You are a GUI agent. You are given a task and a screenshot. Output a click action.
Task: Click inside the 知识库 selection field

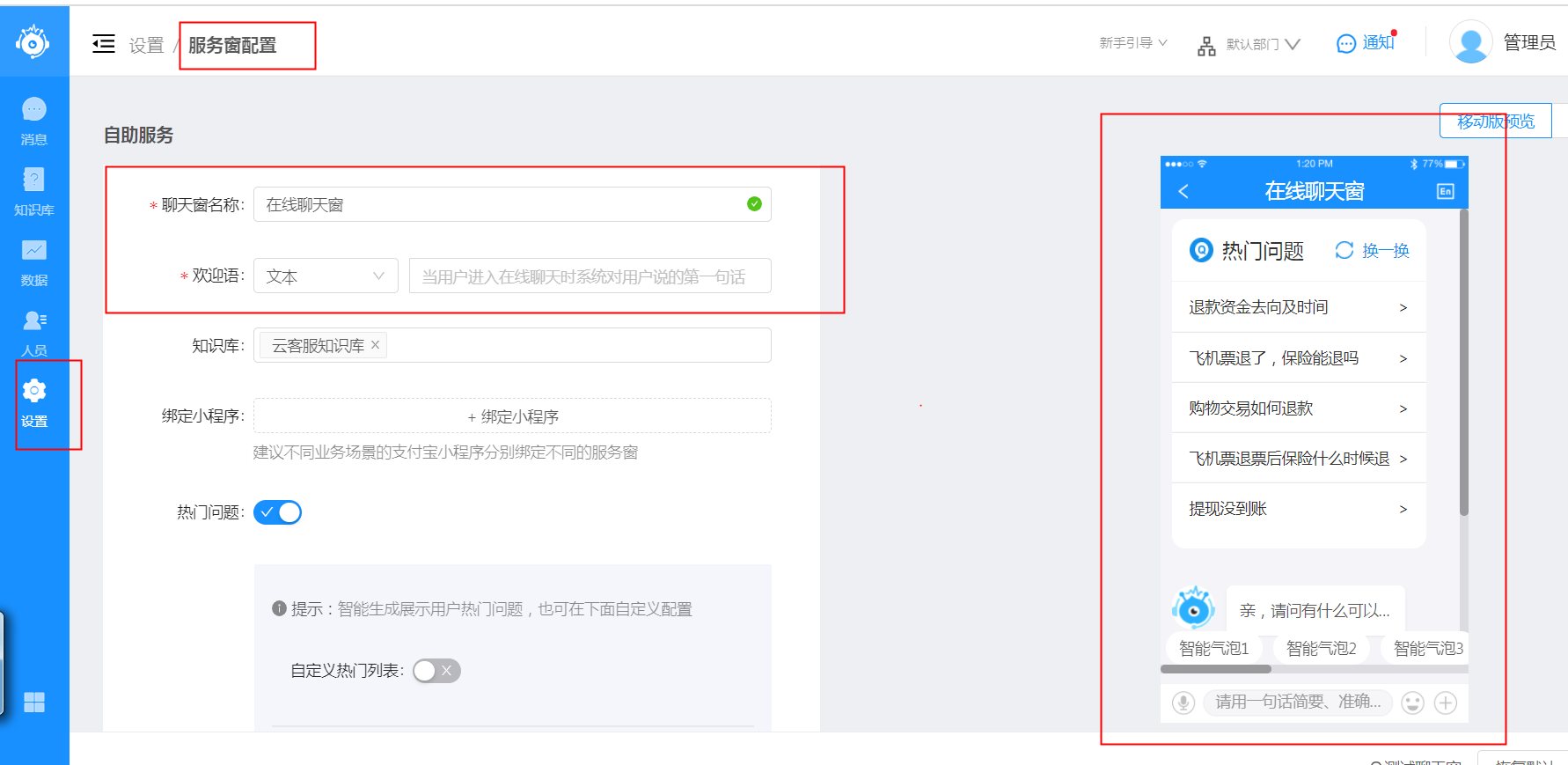(x=512, y=345)
